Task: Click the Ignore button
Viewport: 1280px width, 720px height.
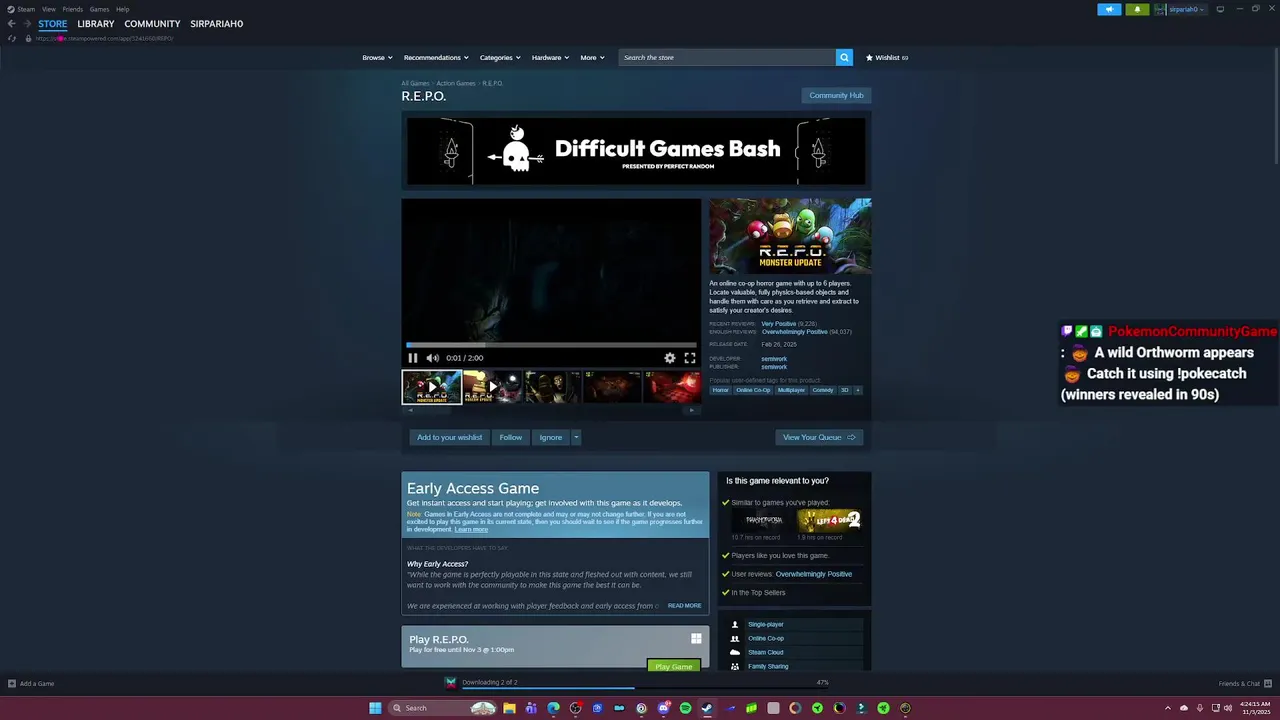Action: [551, 437]
